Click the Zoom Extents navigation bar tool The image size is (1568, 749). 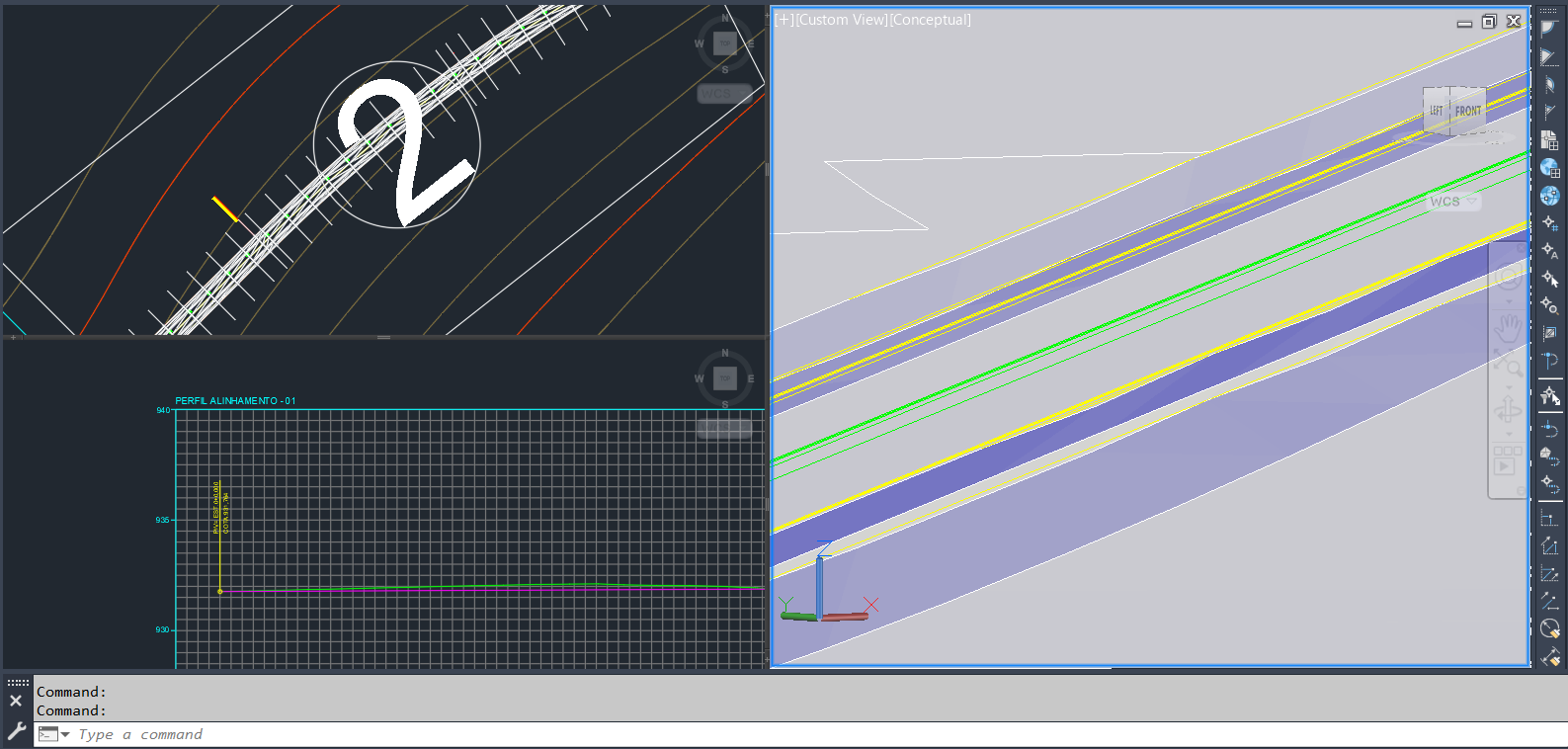click(1508, 364)
